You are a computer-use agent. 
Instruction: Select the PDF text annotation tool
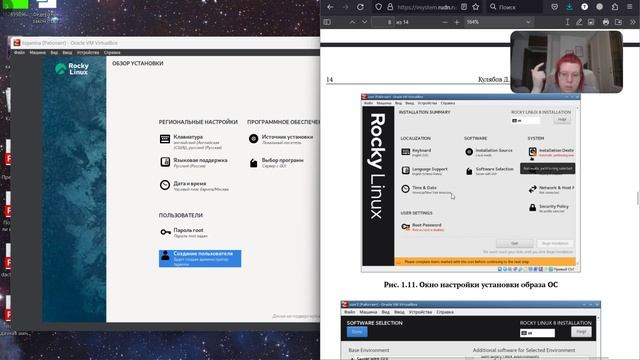tap(567, 22)
